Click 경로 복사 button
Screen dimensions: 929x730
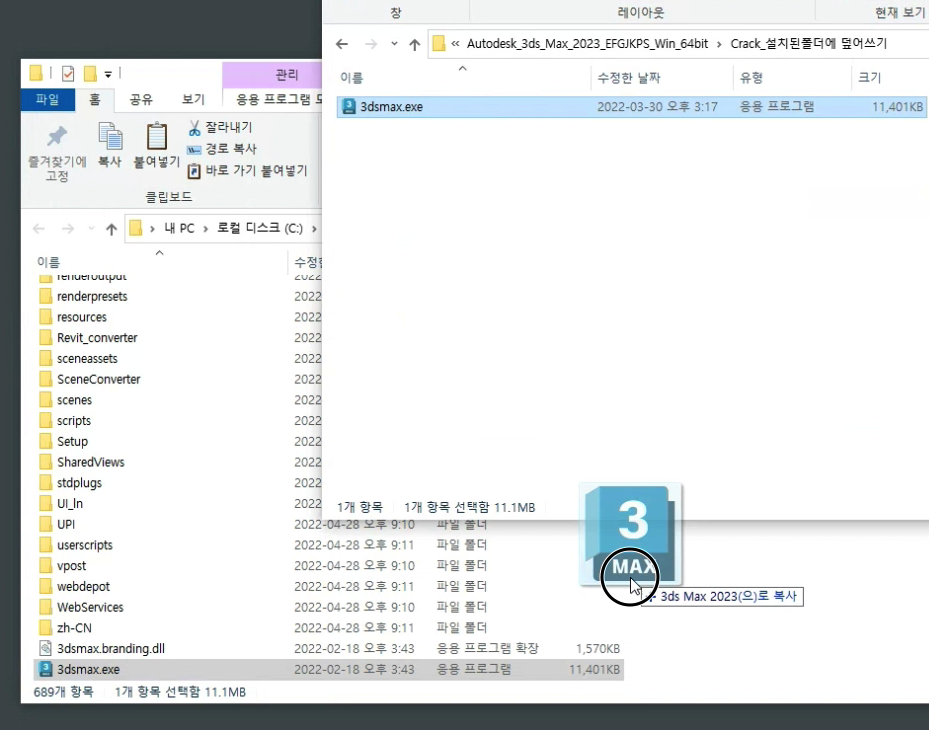click(222, 149)
